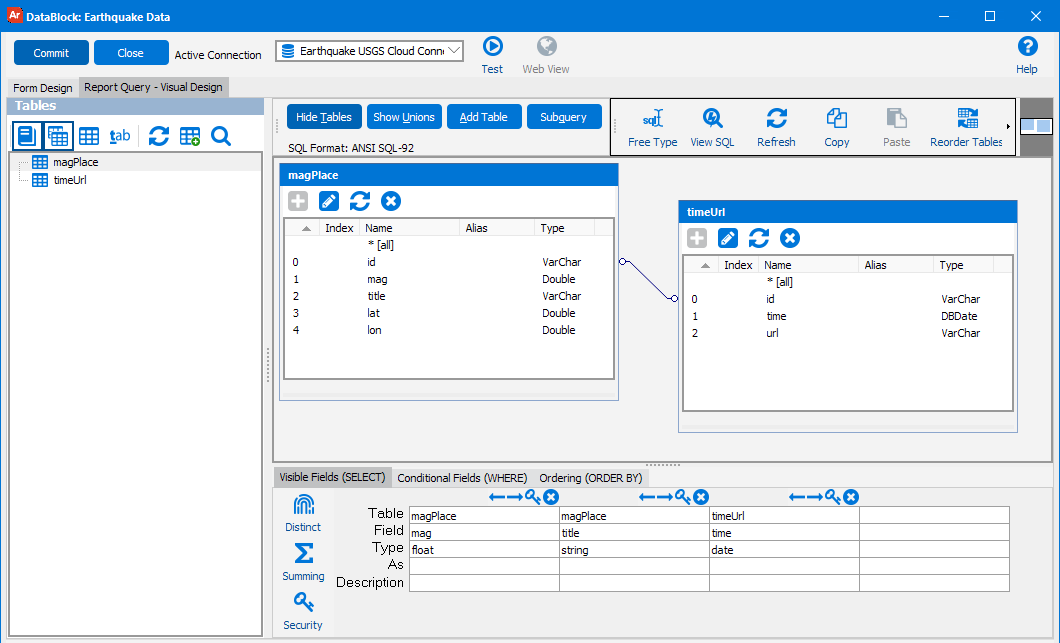1060x643 pixels.
Task: Select the mag field row in magPlace
Action: click(448, 279)
